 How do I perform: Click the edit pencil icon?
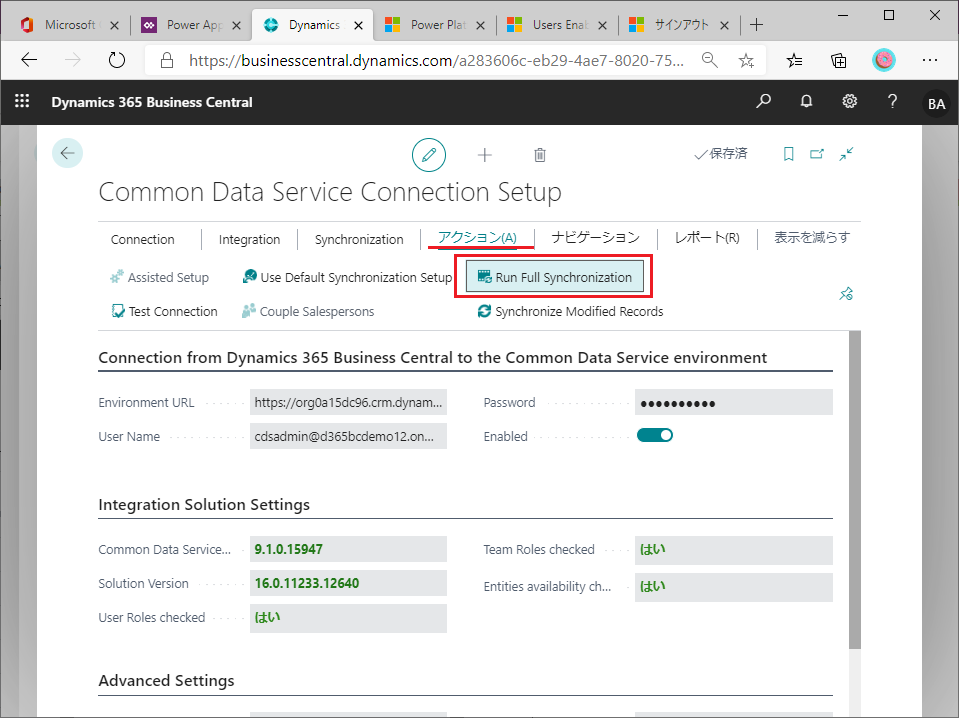click(429, 155)
